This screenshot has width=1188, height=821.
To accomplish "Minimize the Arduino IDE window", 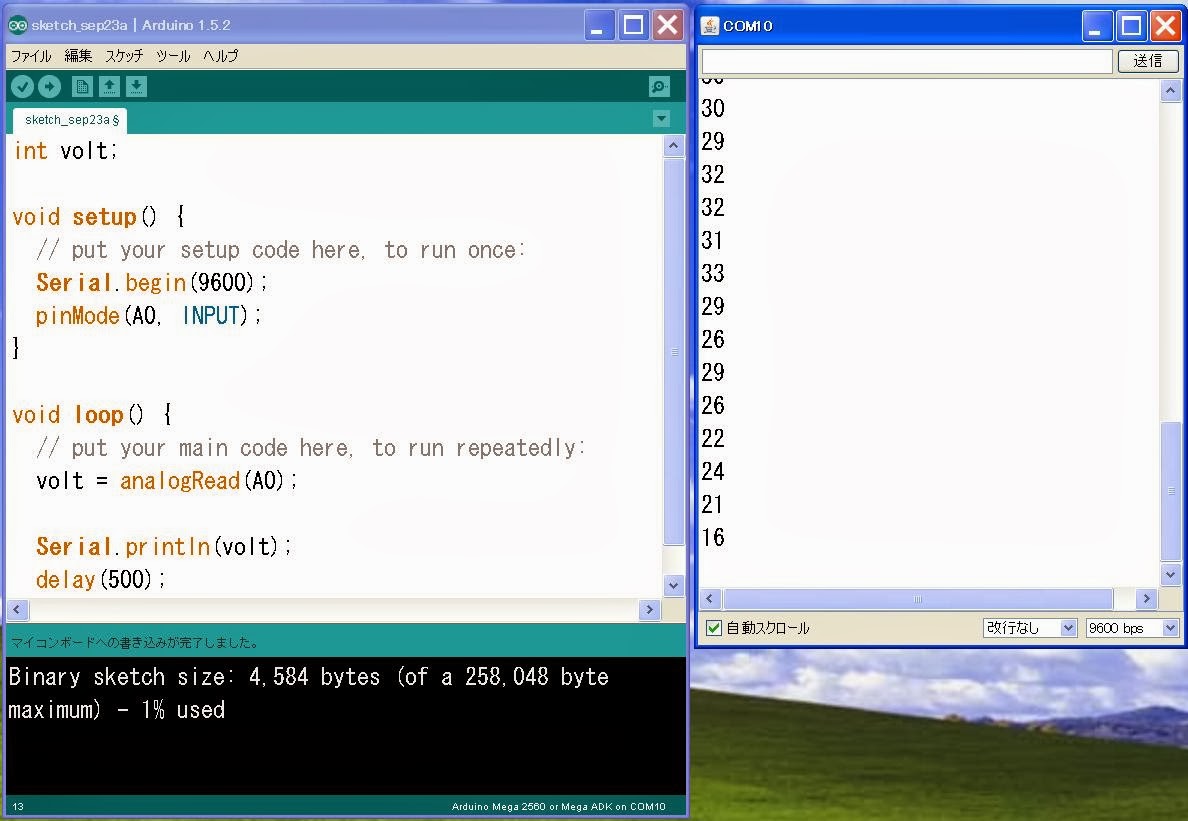I will pyautogui.click(x=599, y=26).
